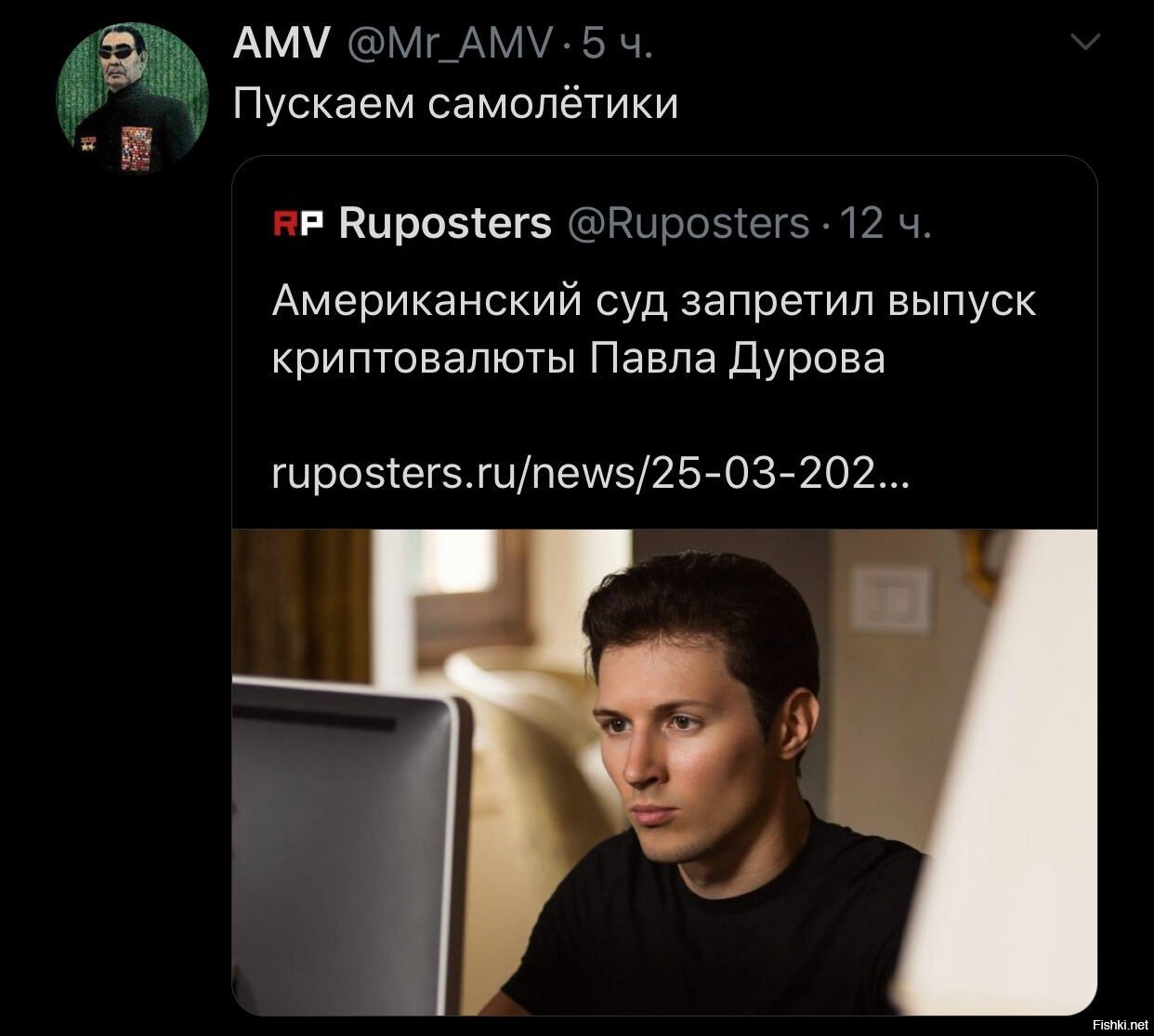Click the red RP Ruposters logo
This screenshot has height=1036, width=1154.
pyautogui.click(x=299, y=224)
